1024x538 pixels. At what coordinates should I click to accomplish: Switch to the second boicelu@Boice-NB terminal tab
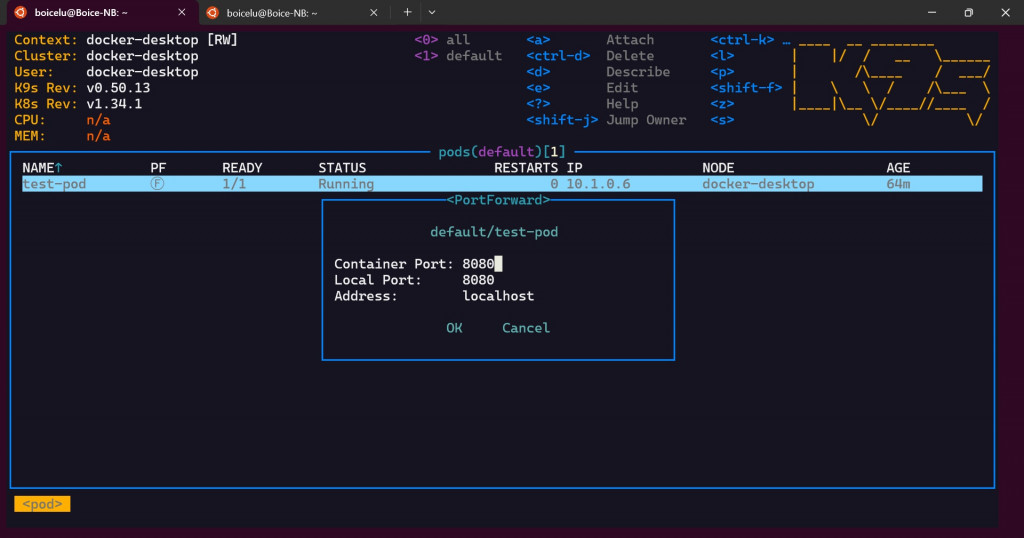292,12
